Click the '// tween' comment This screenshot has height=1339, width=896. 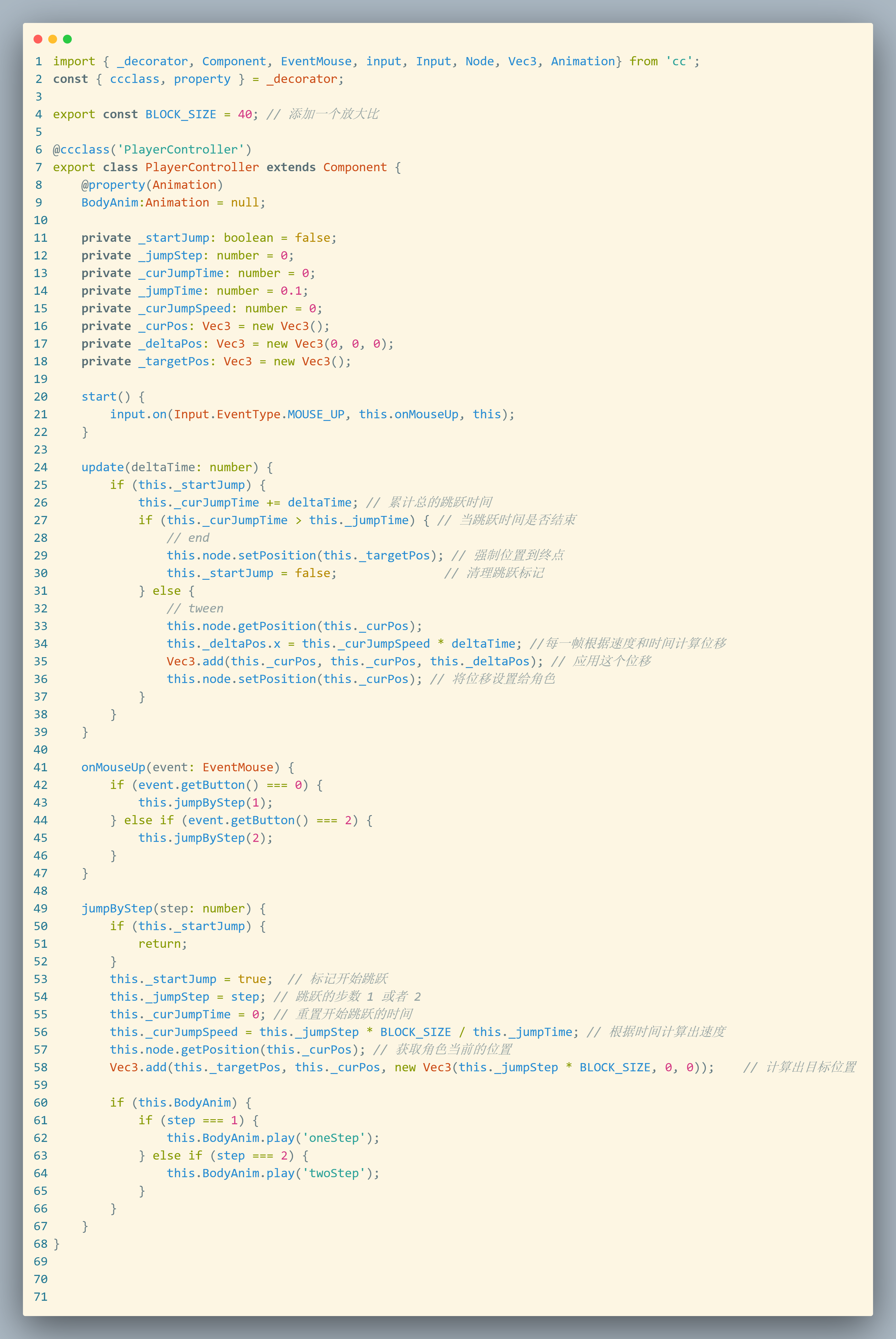pos(195,608)
